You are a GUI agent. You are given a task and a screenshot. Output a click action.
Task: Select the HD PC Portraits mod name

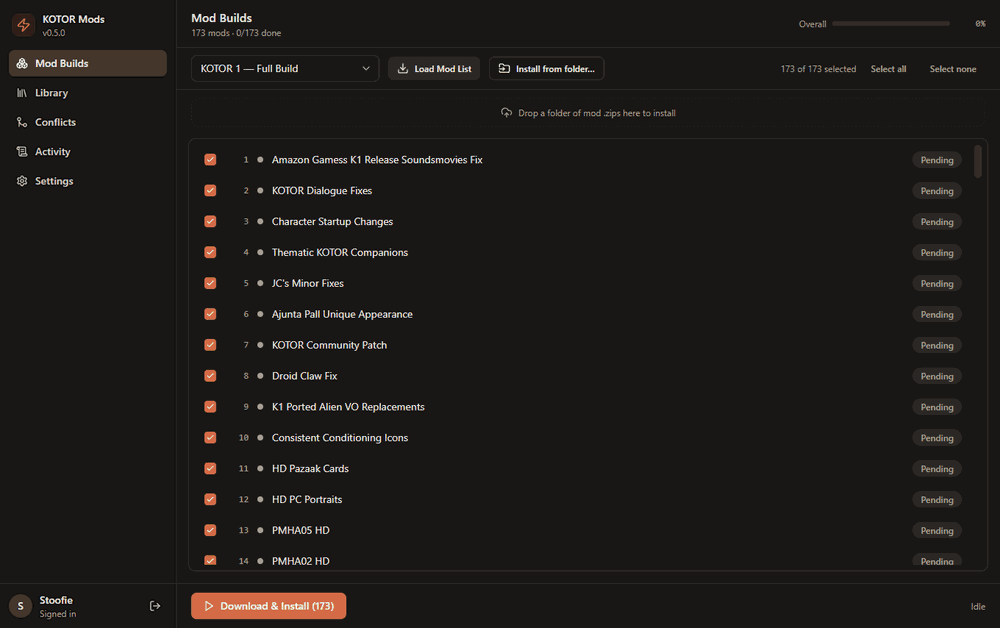pyautogui.click(x=307, y=499)
